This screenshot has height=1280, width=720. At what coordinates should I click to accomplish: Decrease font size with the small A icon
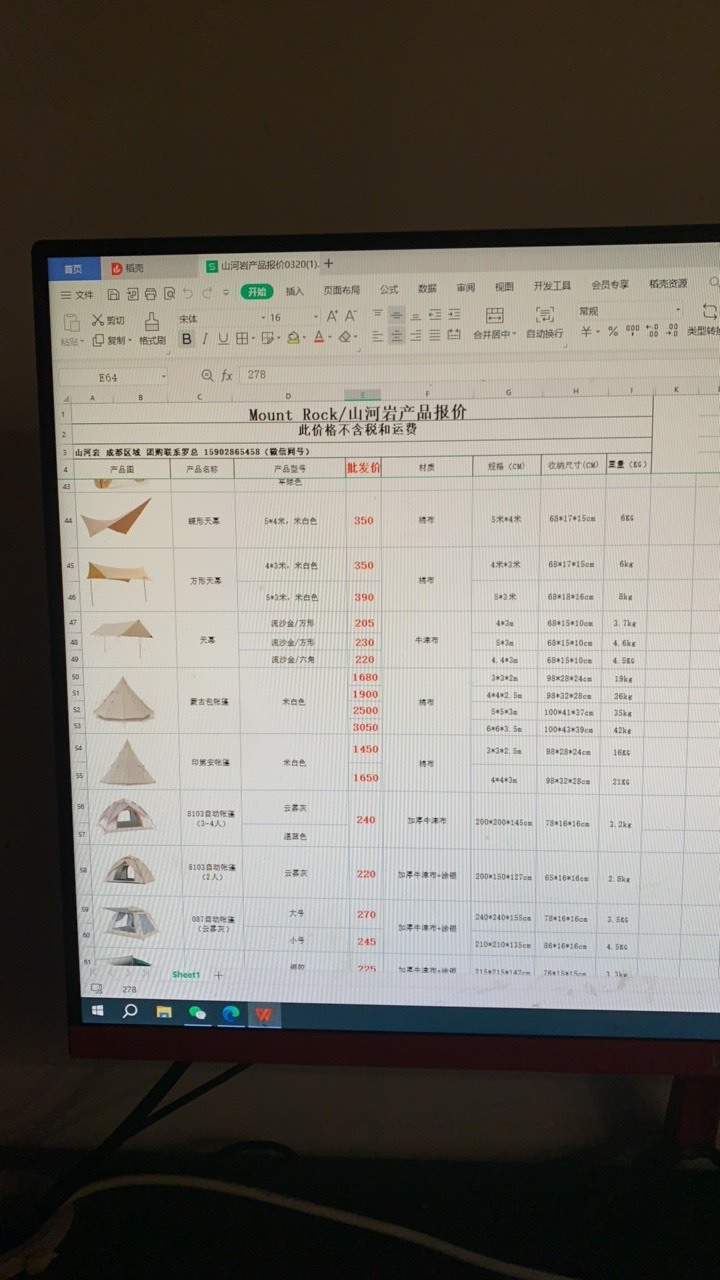pyautogui.click(x=350, y=316)
